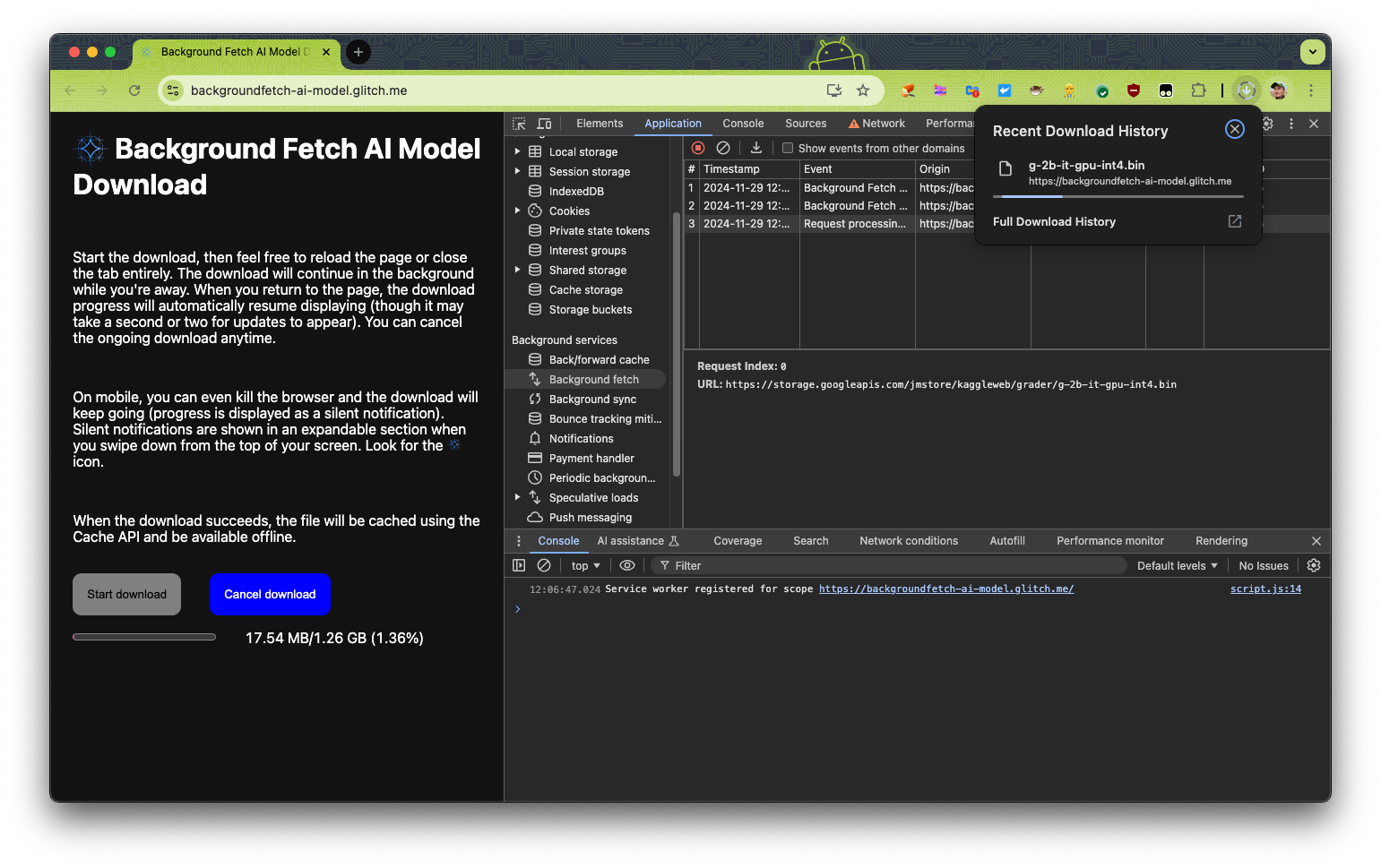The width and height of the screenshot is (1381, 868).
Task: Open the create live expression eye icon
Action: (627, 565)
